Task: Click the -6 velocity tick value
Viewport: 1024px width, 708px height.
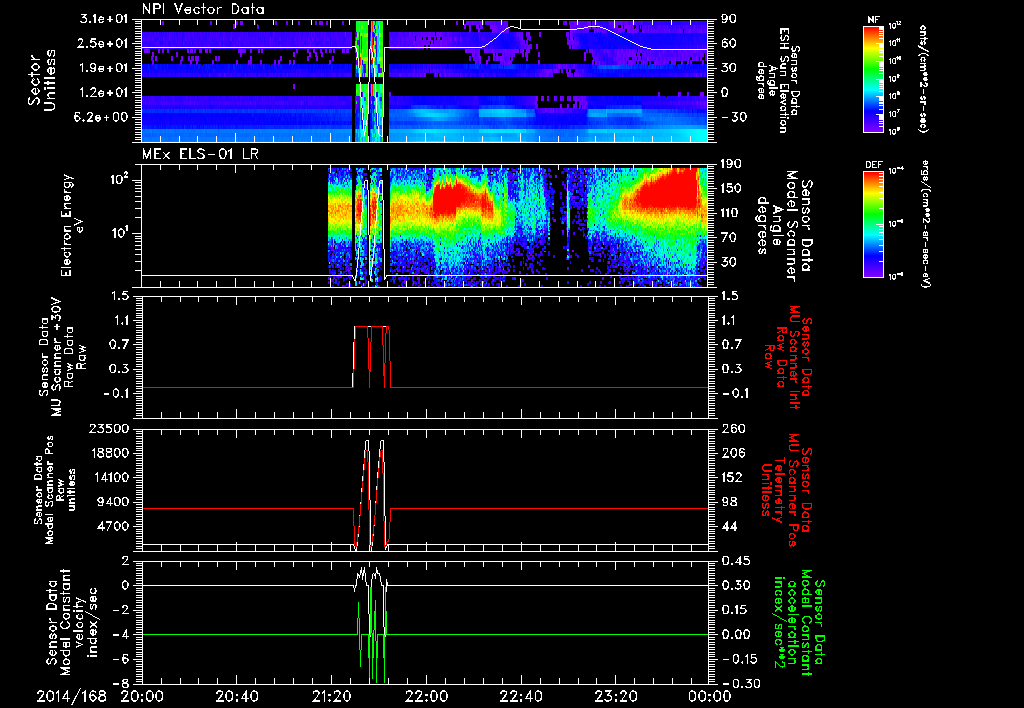Action: (x=121, y=659)
